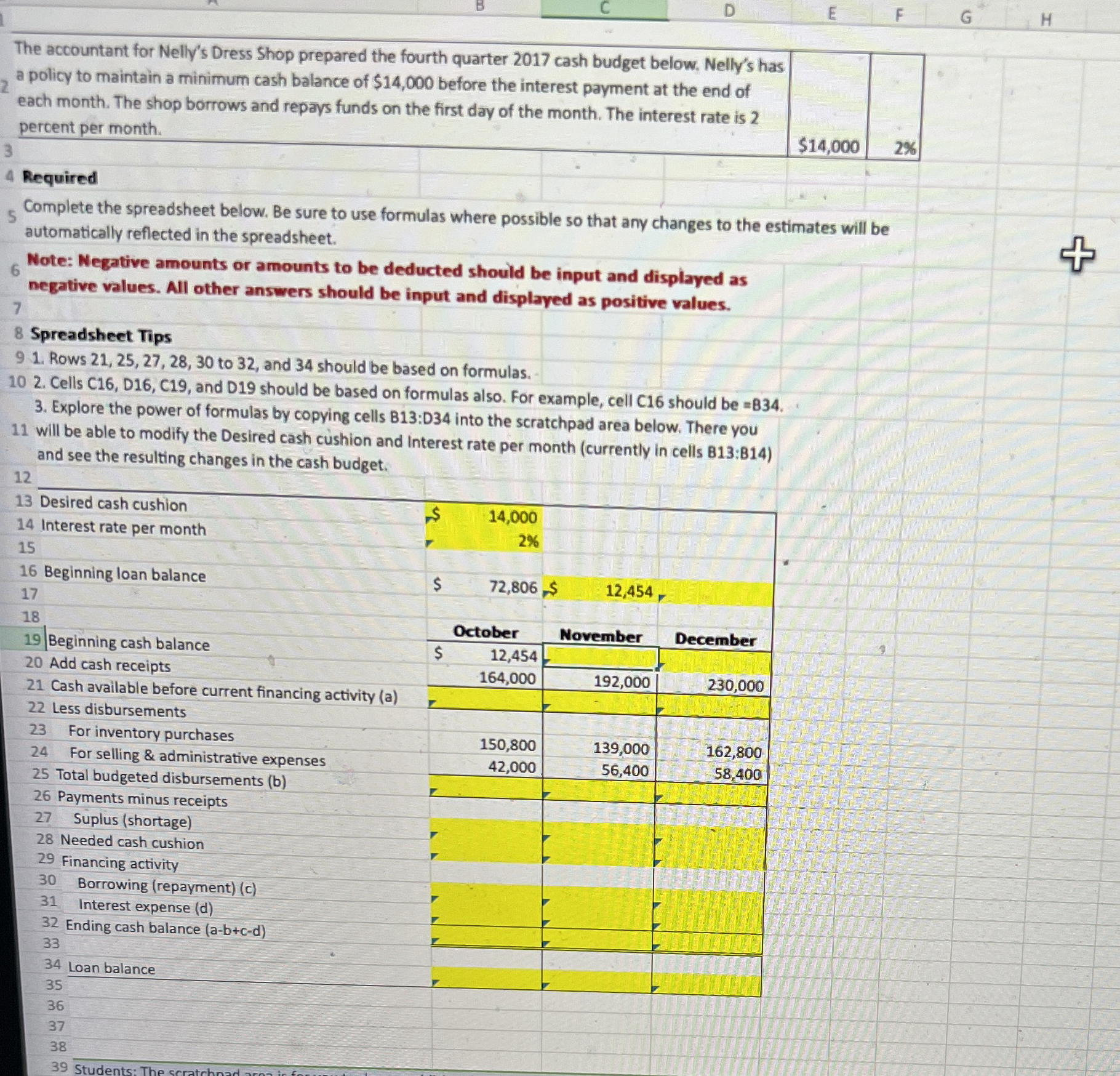Select column H header
Viewport: 1120px width, 1076px height.
1046,20
